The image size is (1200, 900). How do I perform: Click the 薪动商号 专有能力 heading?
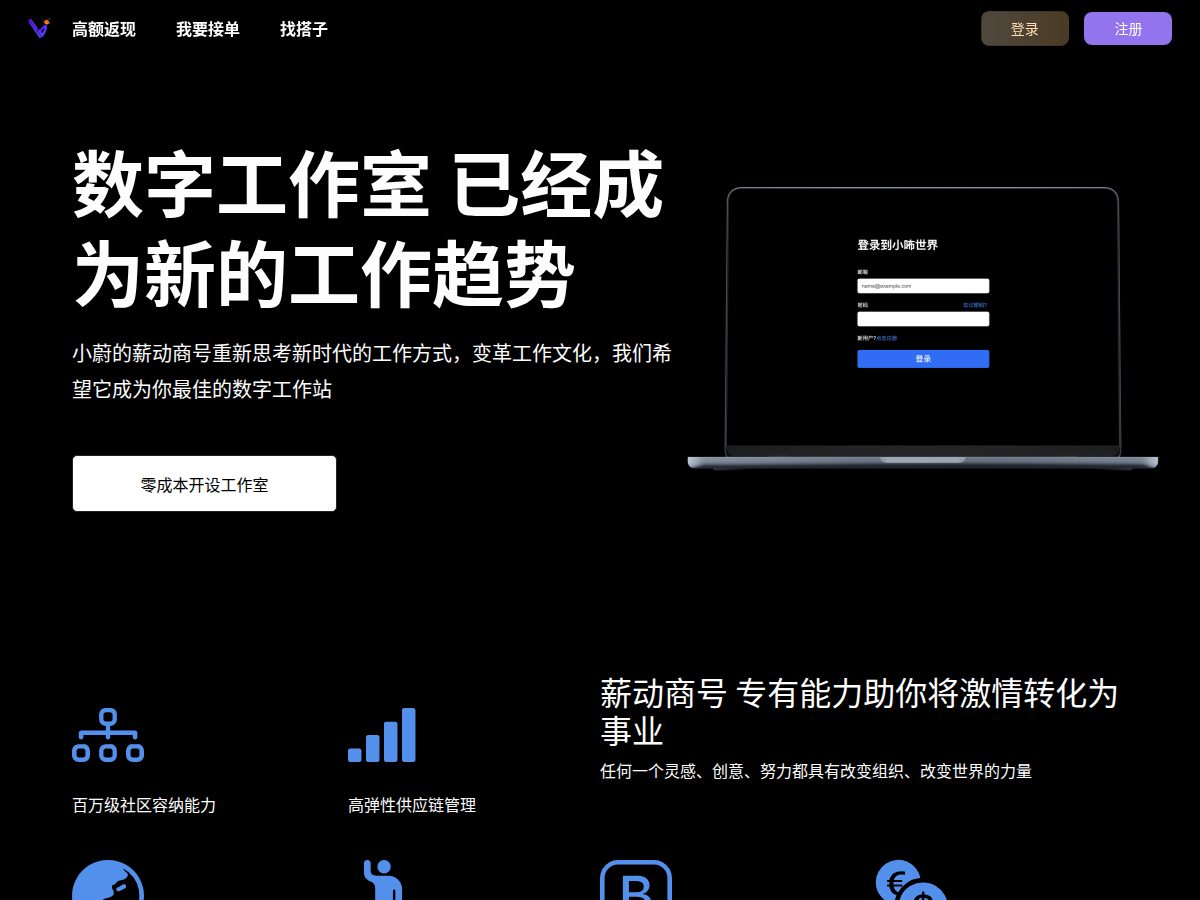[859, 711]
